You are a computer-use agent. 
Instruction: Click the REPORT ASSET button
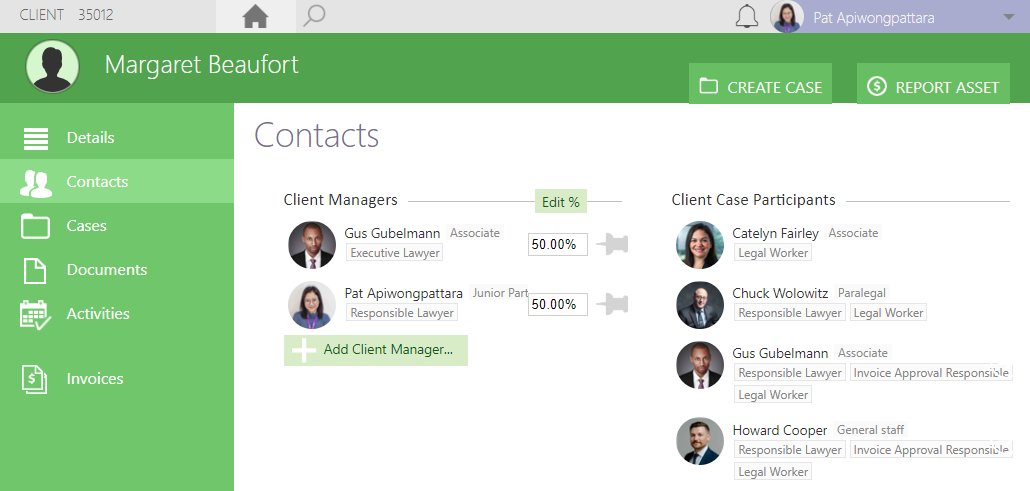click(933, 83)
